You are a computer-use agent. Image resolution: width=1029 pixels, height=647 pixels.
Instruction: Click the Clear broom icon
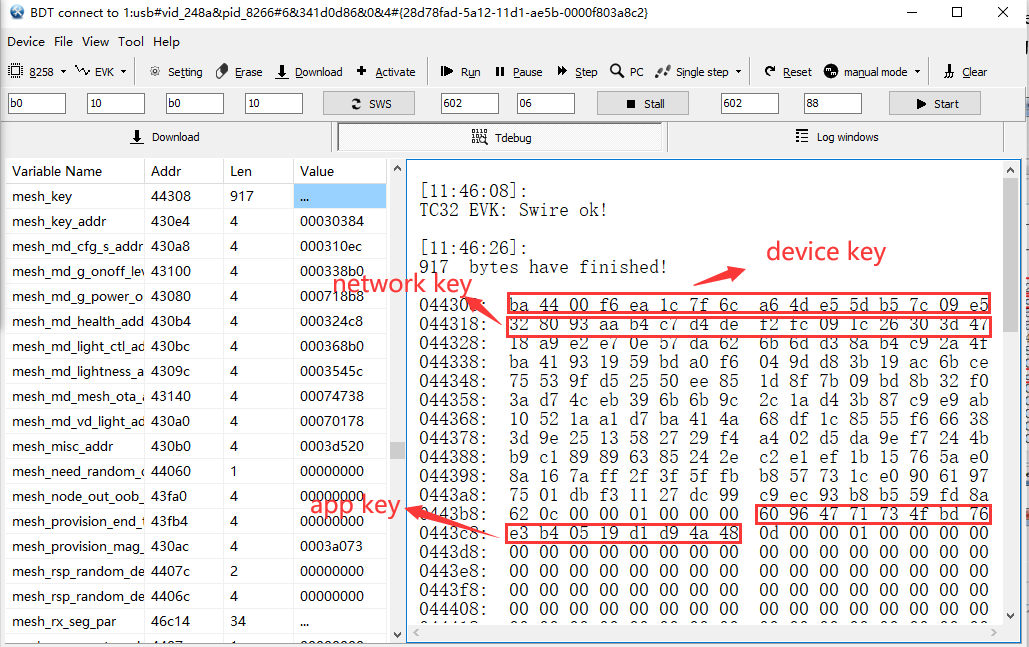949,72
